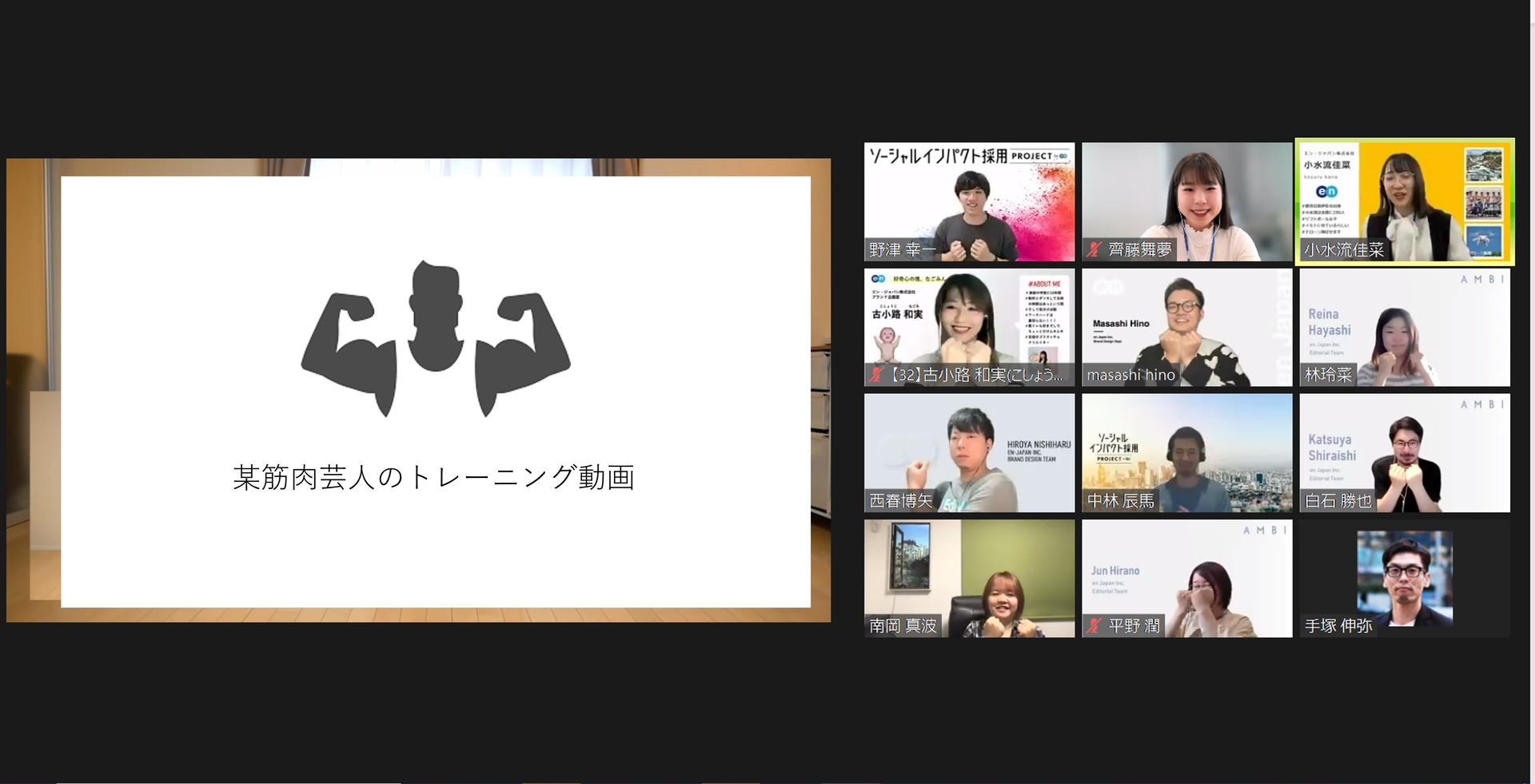The image size is (1535, 784).
Task: Click the muted mic icon on 古小路 和実's tile
Action: (x=876, y=375)
